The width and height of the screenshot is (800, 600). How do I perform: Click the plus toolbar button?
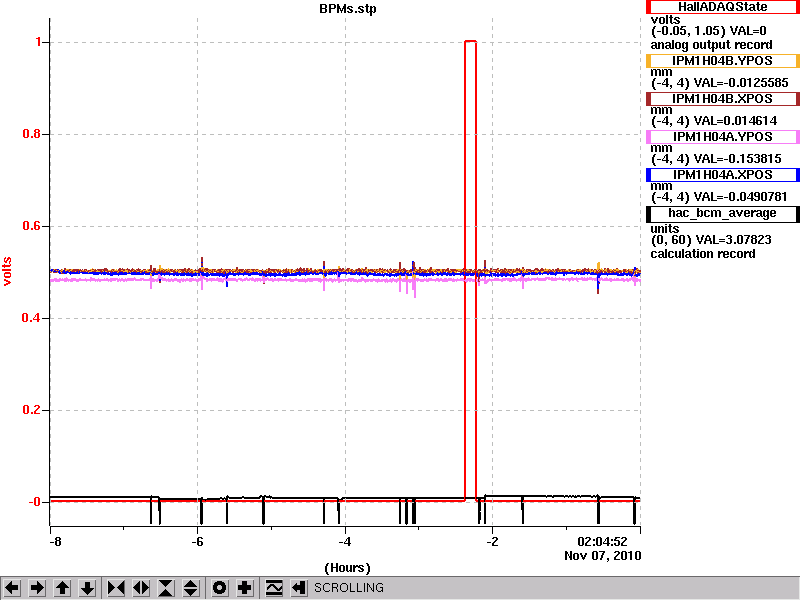pyautogui.click(x=245, y=588)
